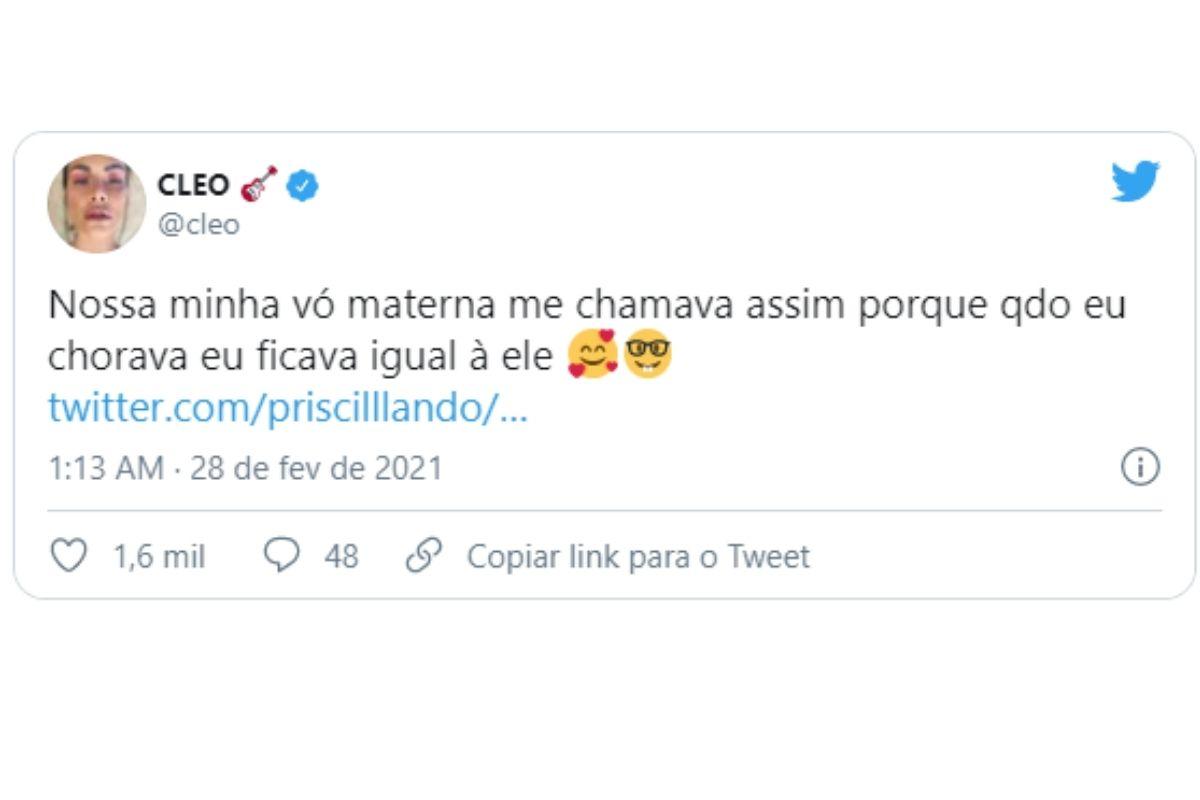The width and height of the screenshot is (1200, 800).
Task: Click the CLEO display name
Action: click(193, 185)
